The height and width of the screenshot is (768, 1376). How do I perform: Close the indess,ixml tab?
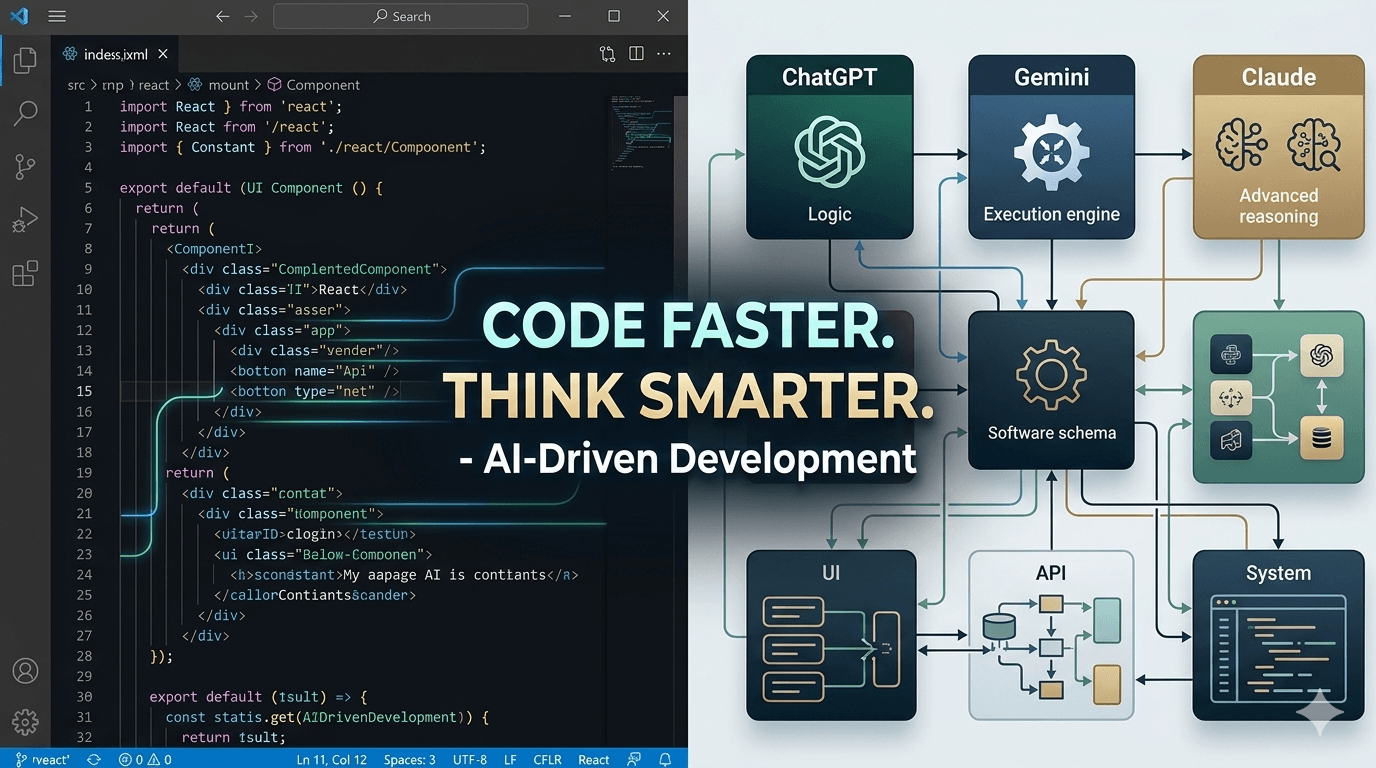[x=163, y=54]
